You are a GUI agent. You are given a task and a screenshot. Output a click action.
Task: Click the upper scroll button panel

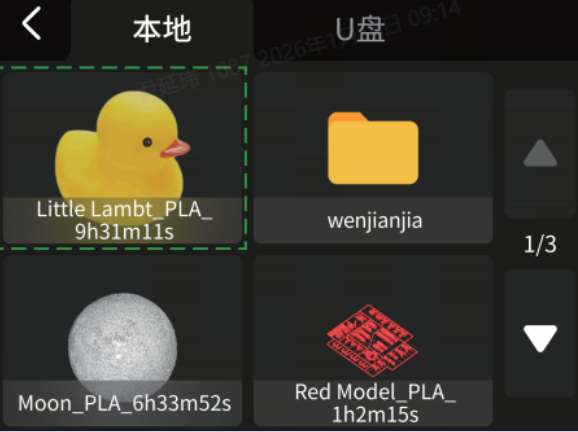click(x=540, y=154)
